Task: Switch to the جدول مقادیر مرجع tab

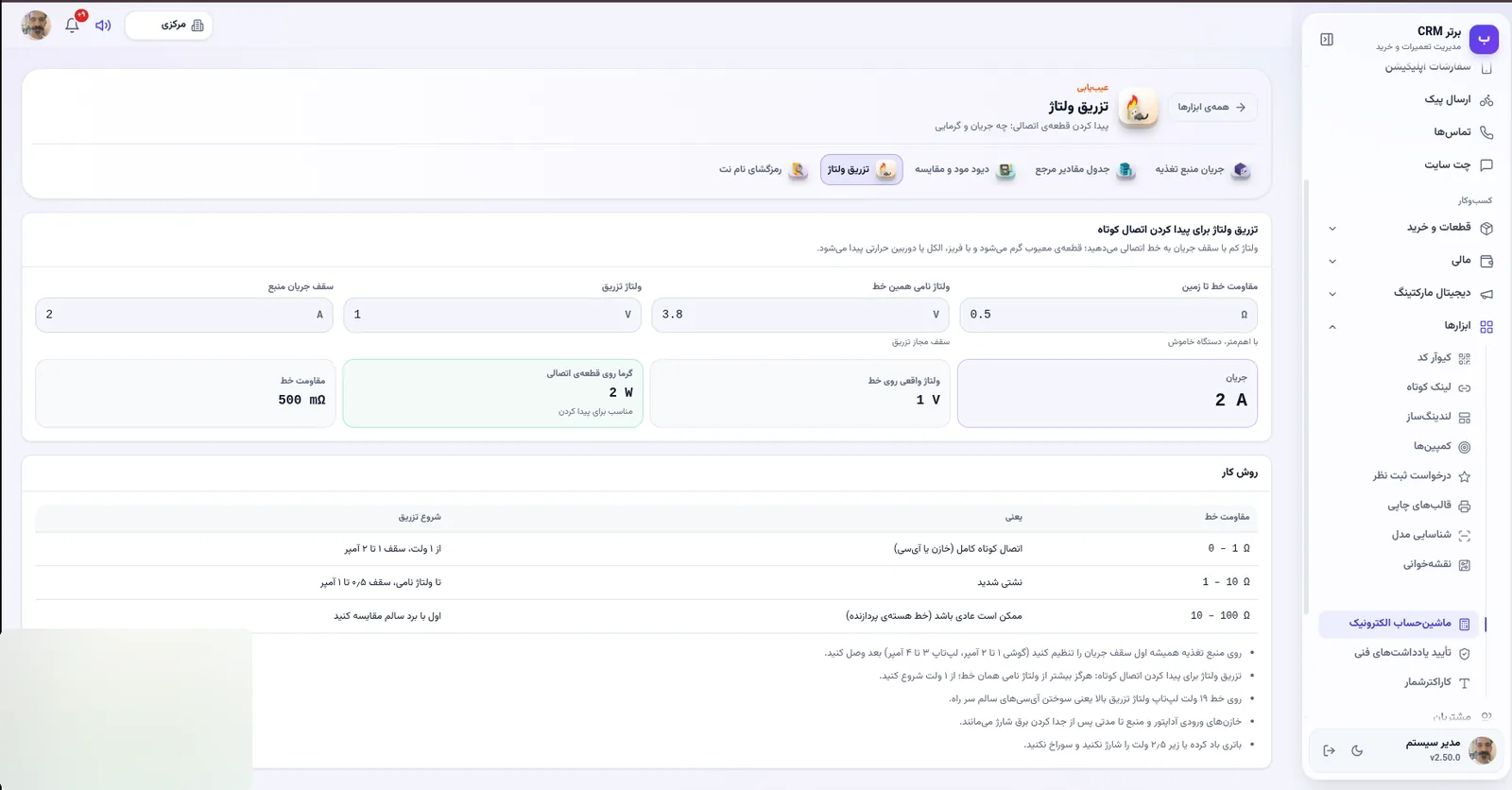Action: [x=1084, y=170]
